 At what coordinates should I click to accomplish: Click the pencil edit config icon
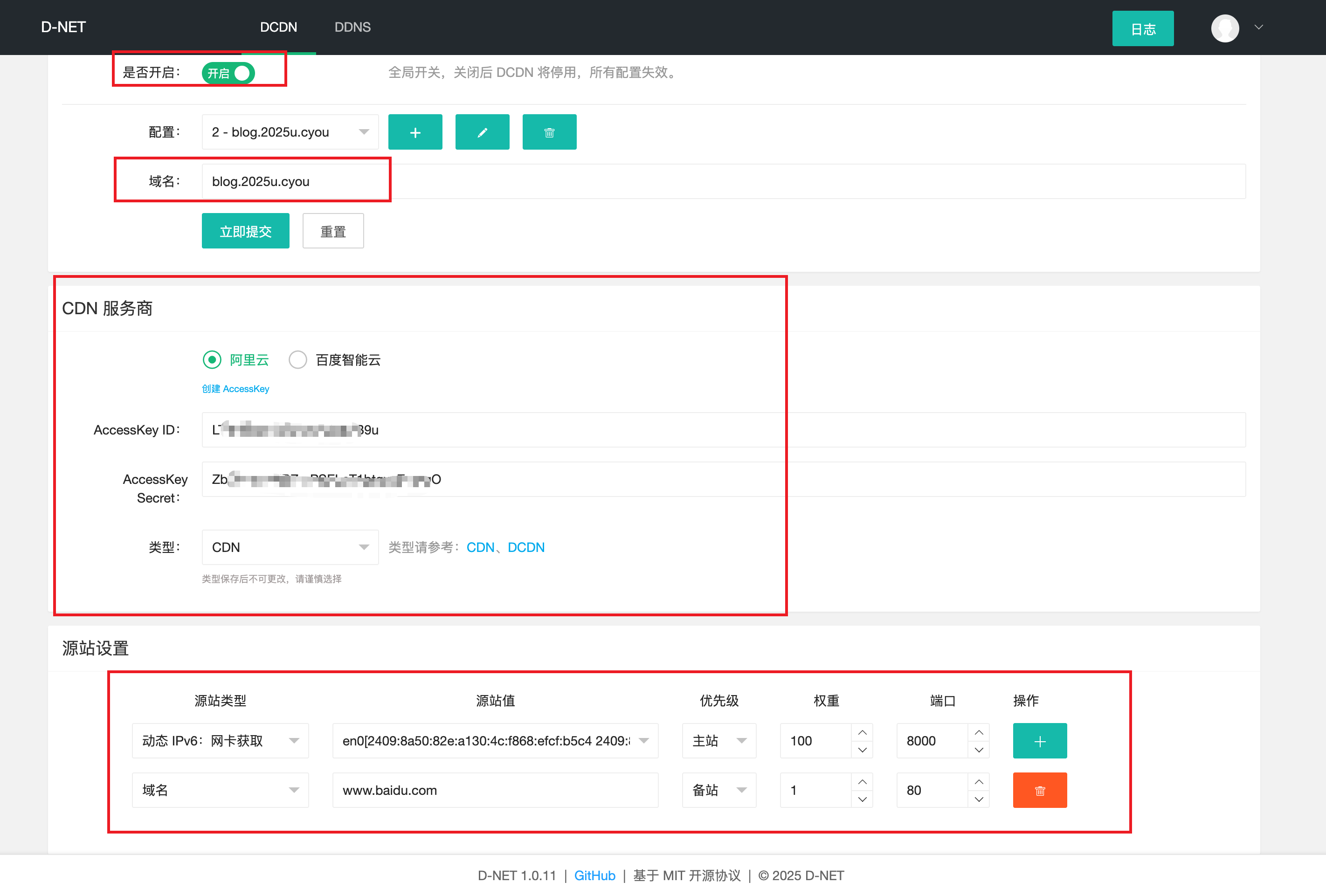[x=482, y=132]
